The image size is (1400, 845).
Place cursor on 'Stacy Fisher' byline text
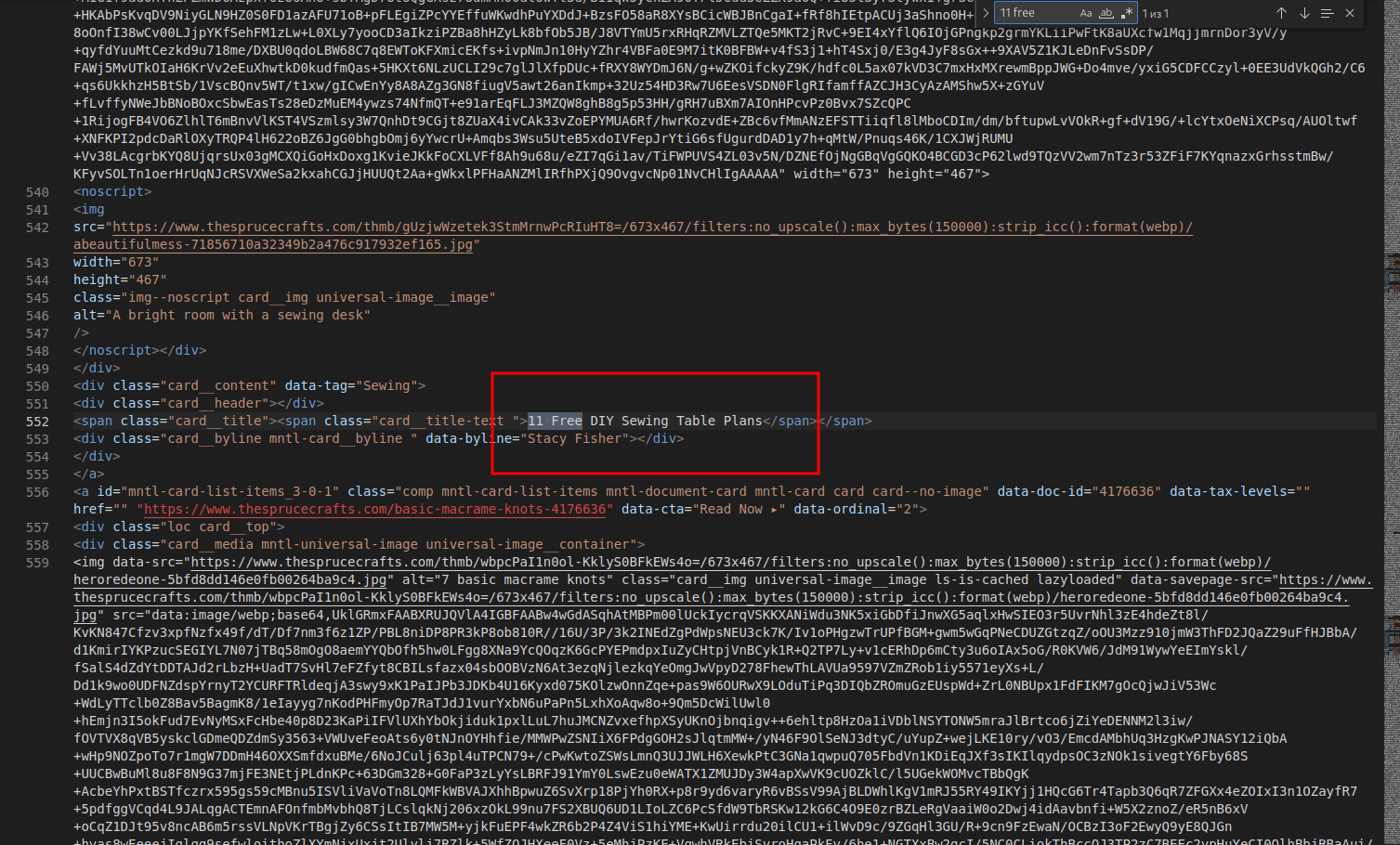[574, 438]
